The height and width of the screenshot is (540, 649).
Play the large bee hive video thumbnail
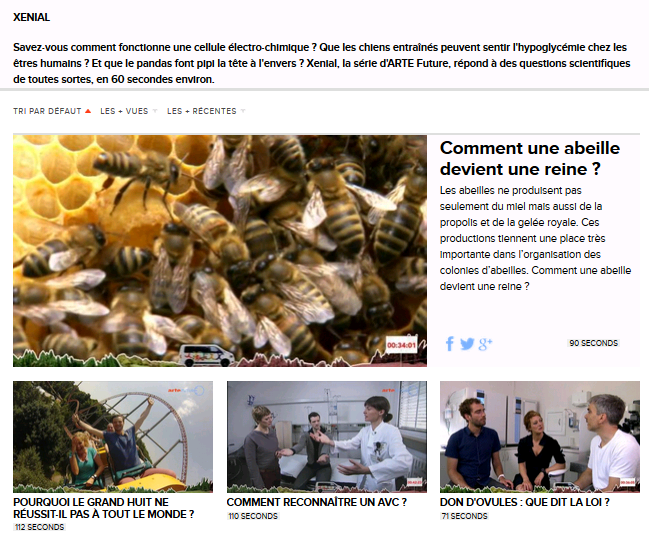click(x=220, y=251)
